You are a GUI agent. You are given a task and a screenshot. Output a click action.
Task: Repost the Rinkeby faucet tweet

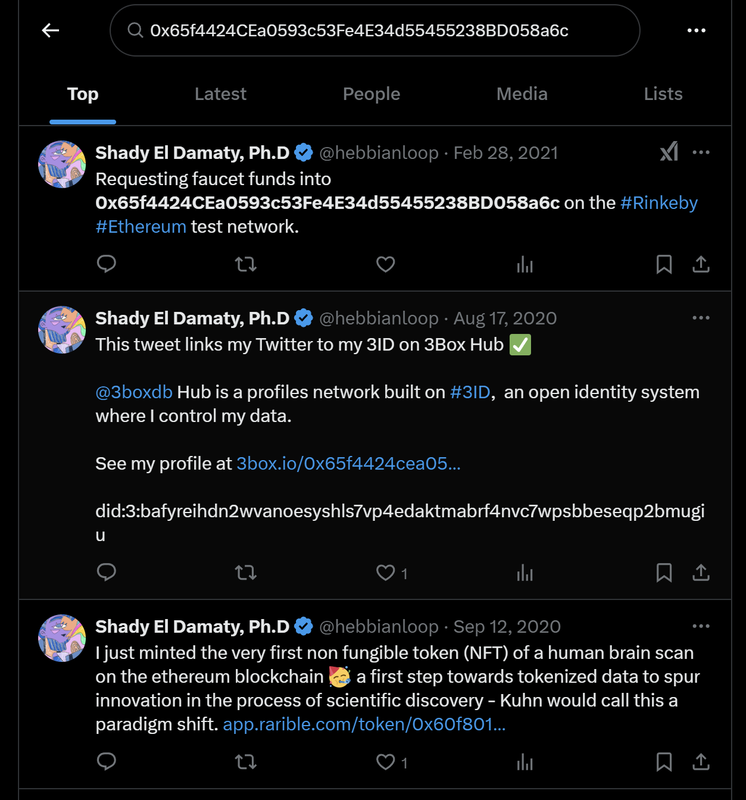tap(245, 264)
